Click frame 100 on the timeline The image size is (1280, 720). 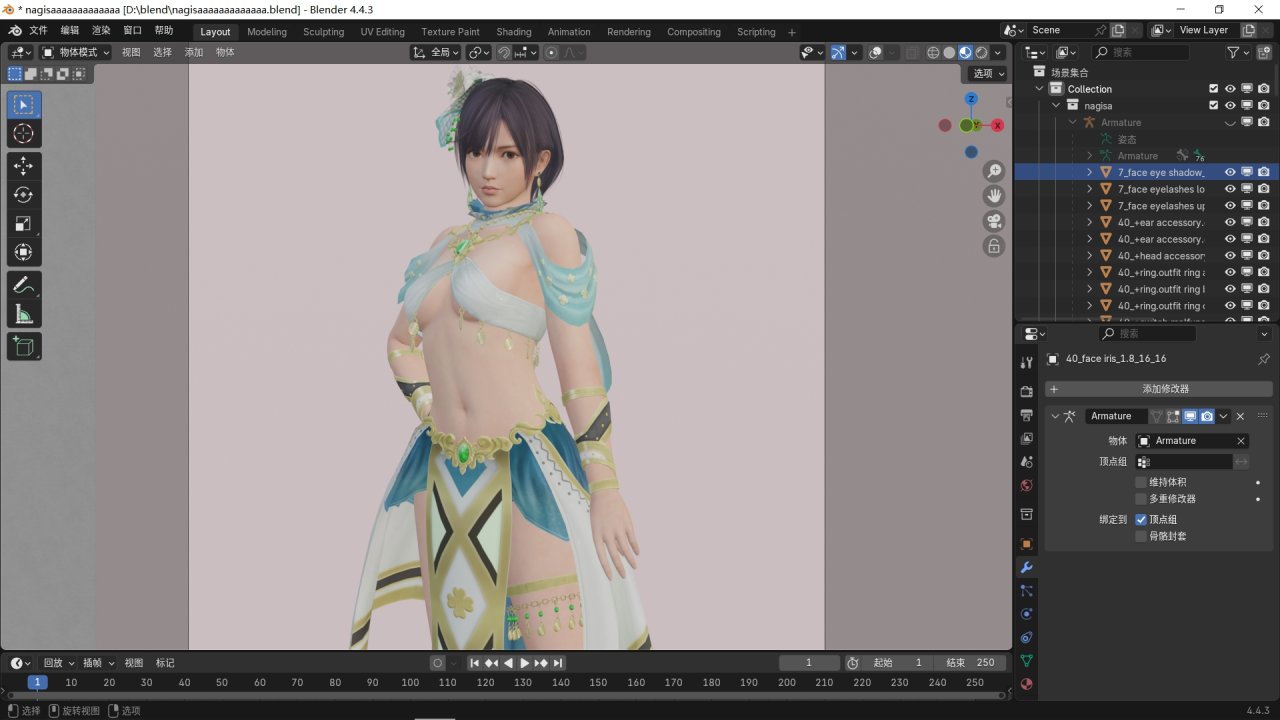click(410, 683)
